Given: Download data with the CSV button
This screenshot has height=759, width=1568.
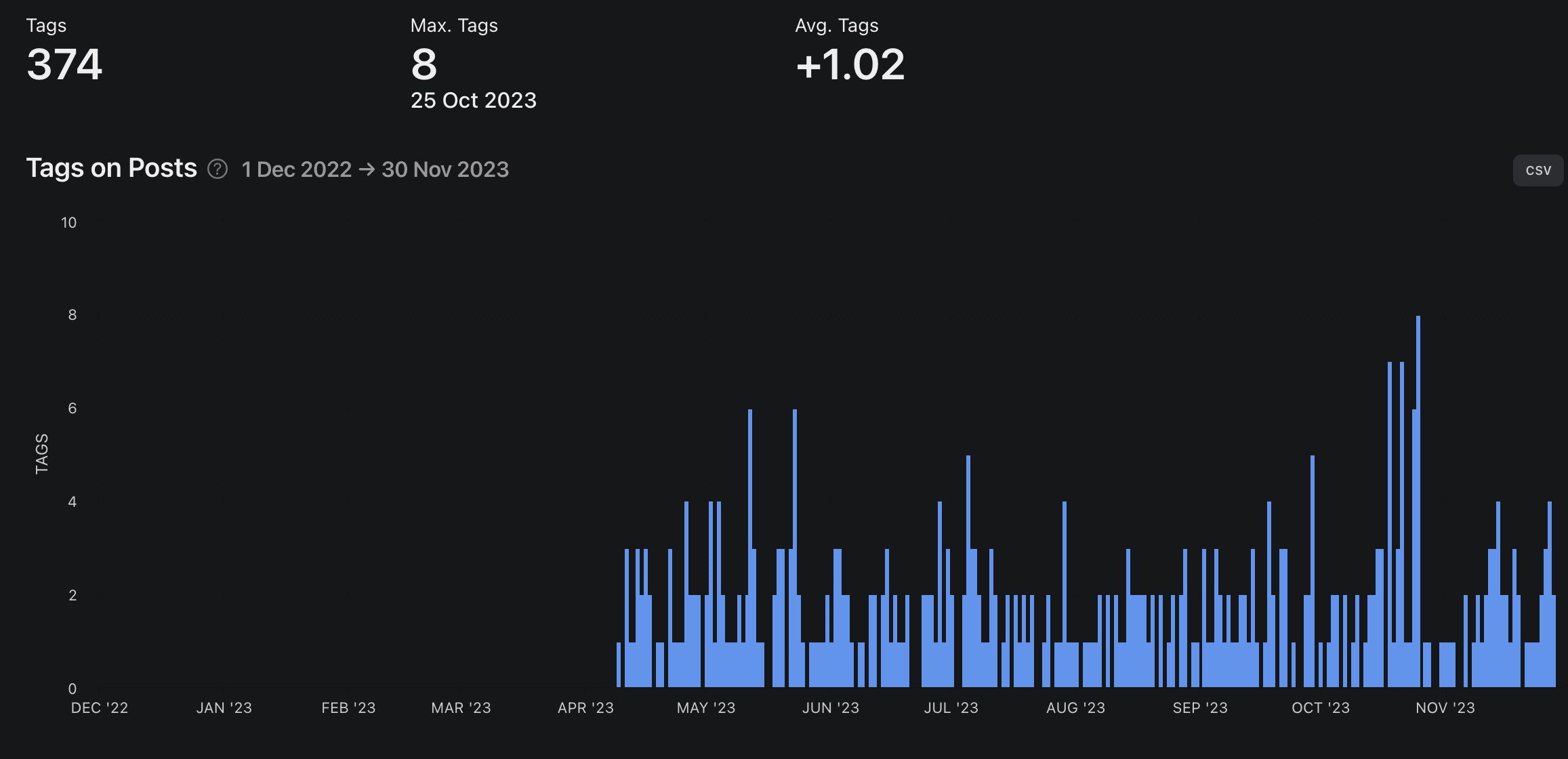Looking at the screenshot, I should 1538,170.
